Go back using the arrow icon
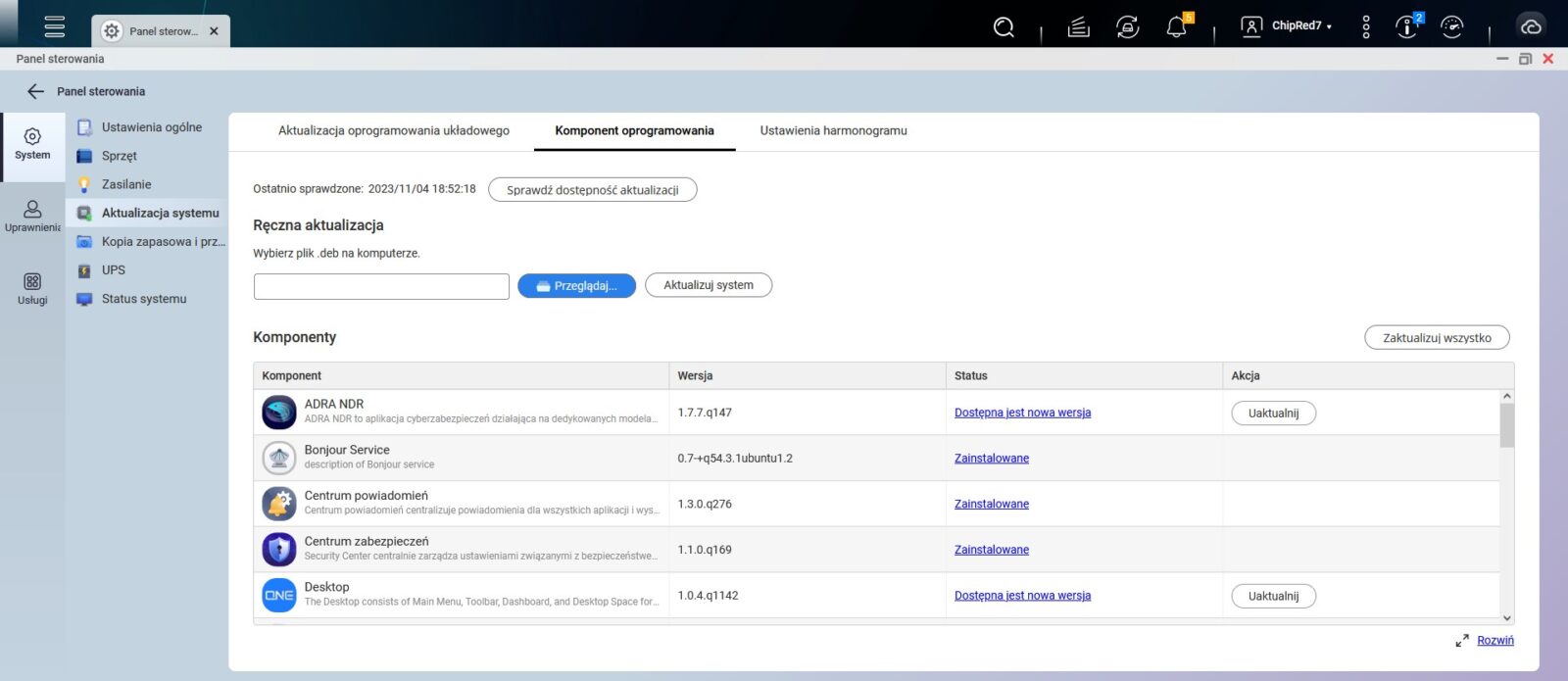Screen dimensions: 1568x681 point(35,91)
